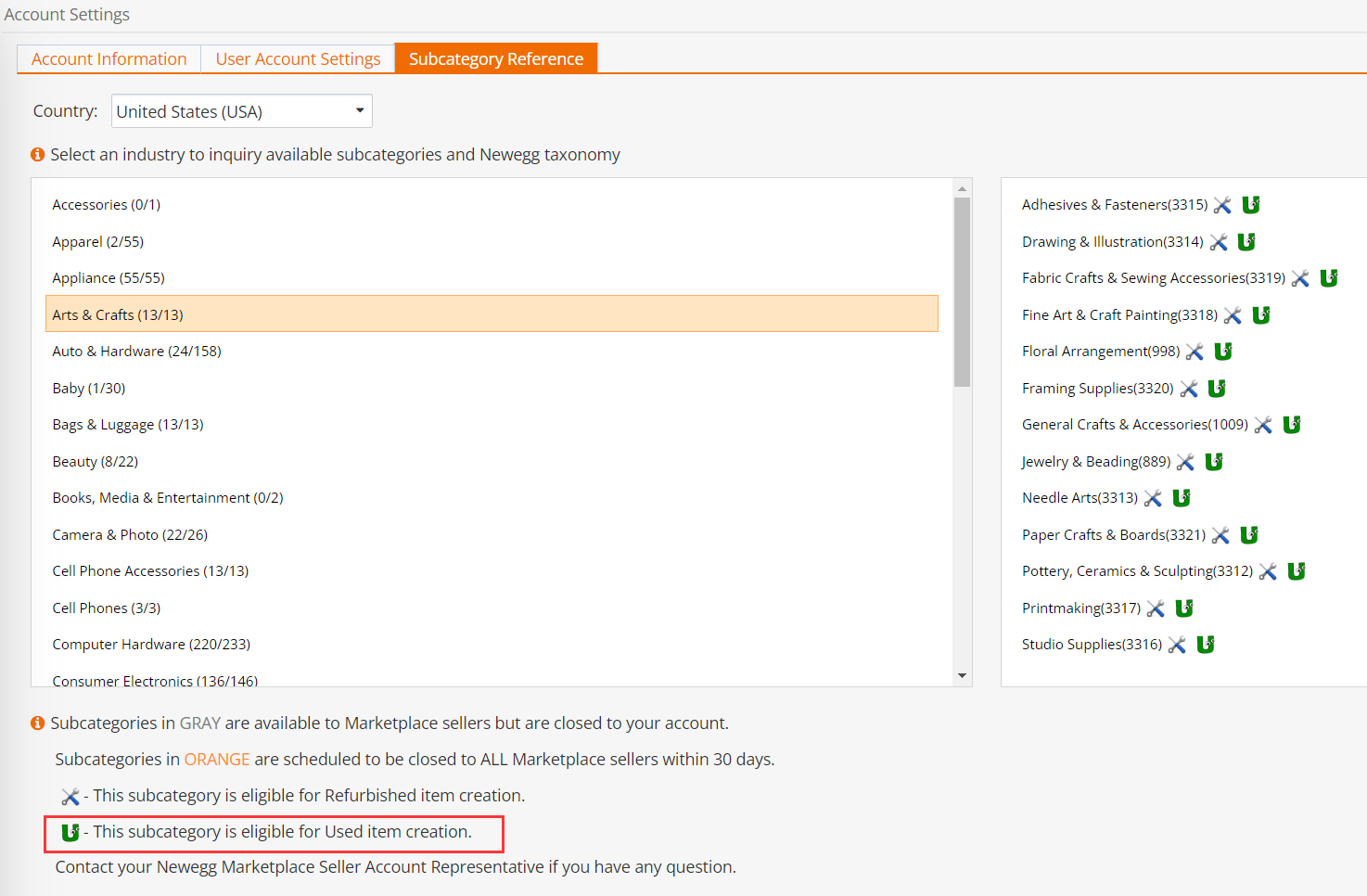Click Paper Crafts & Boards(3321) text
Viewport: 1367px width, 896px height.
(x=1114, y=535)
